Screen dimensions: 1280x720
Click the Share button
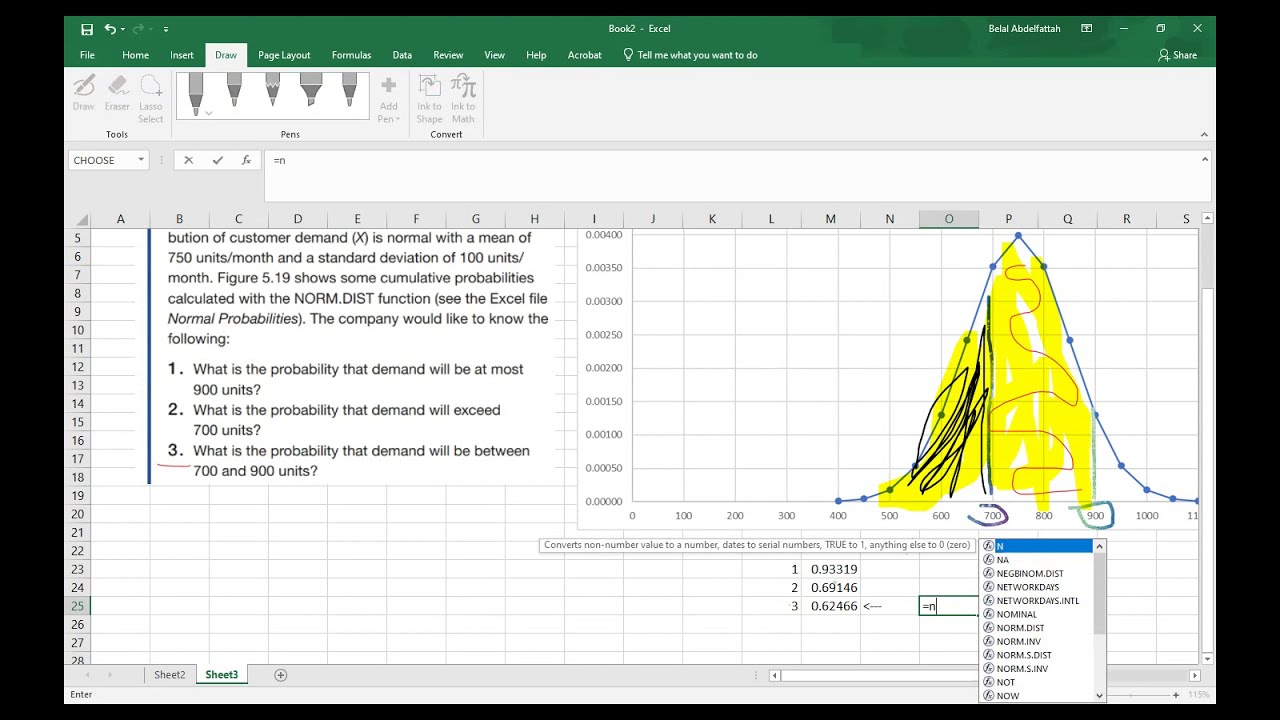pos(1178,55)
